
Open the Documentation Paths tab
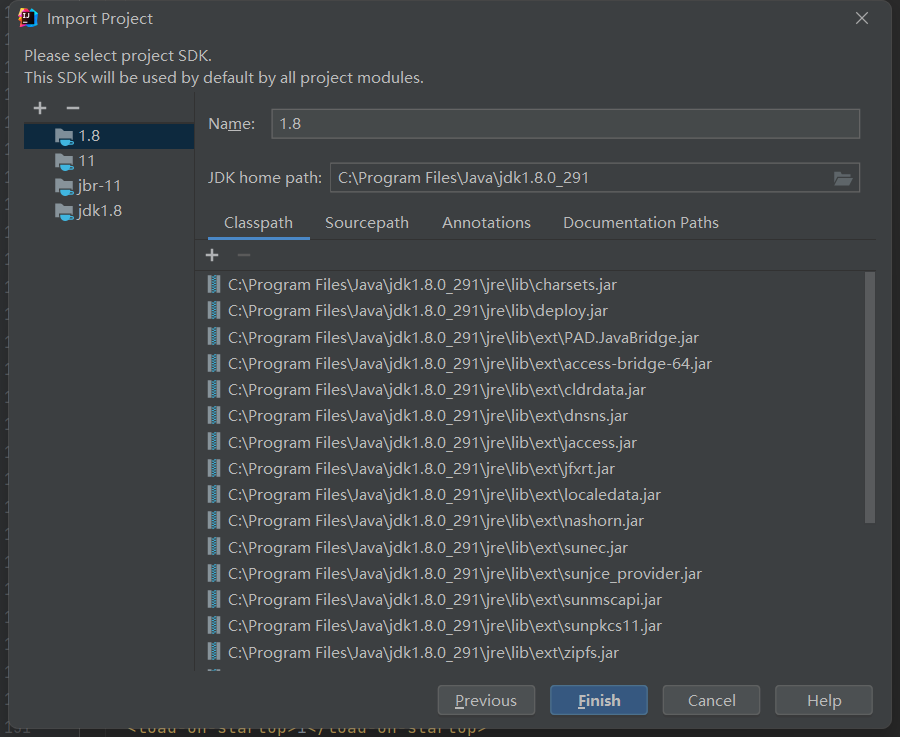[x=641, y=223]
